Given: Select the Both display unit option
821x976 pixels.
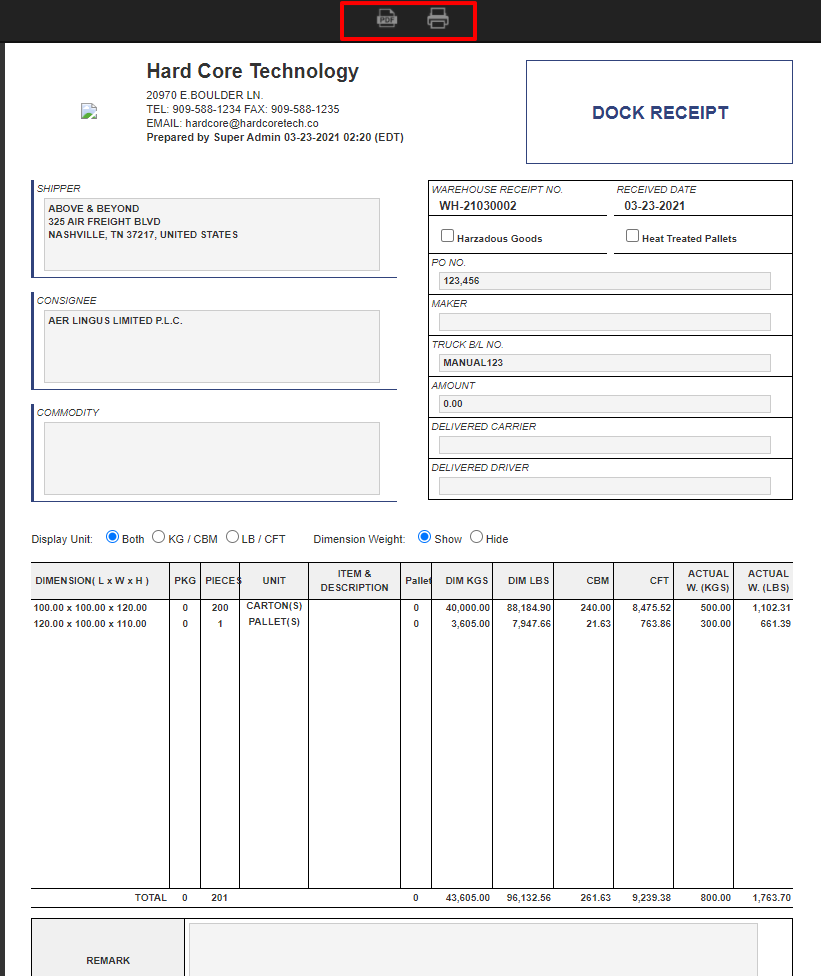Looking at the screenshot, I should [112, 537].
